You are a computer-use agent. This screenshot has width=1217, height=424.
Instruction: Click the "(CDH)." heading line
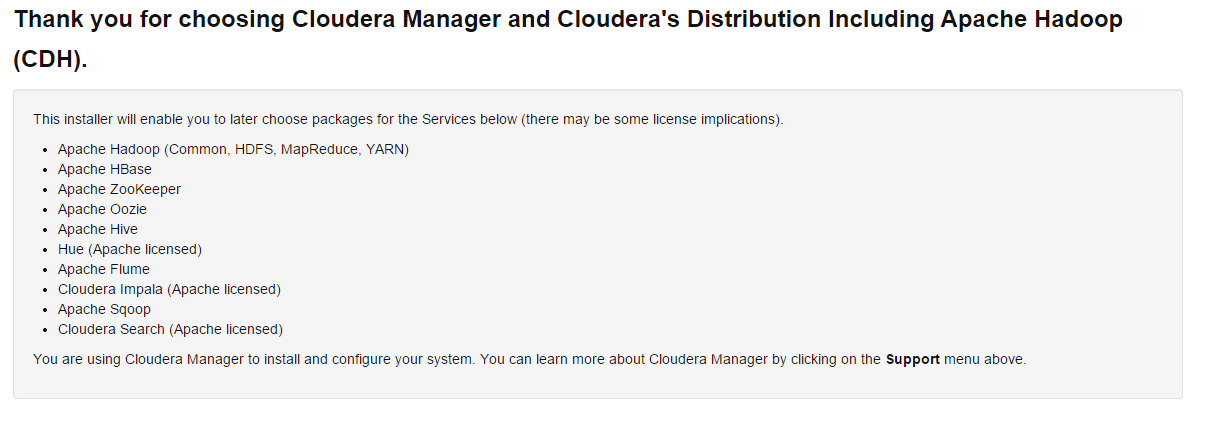(51, 59)
